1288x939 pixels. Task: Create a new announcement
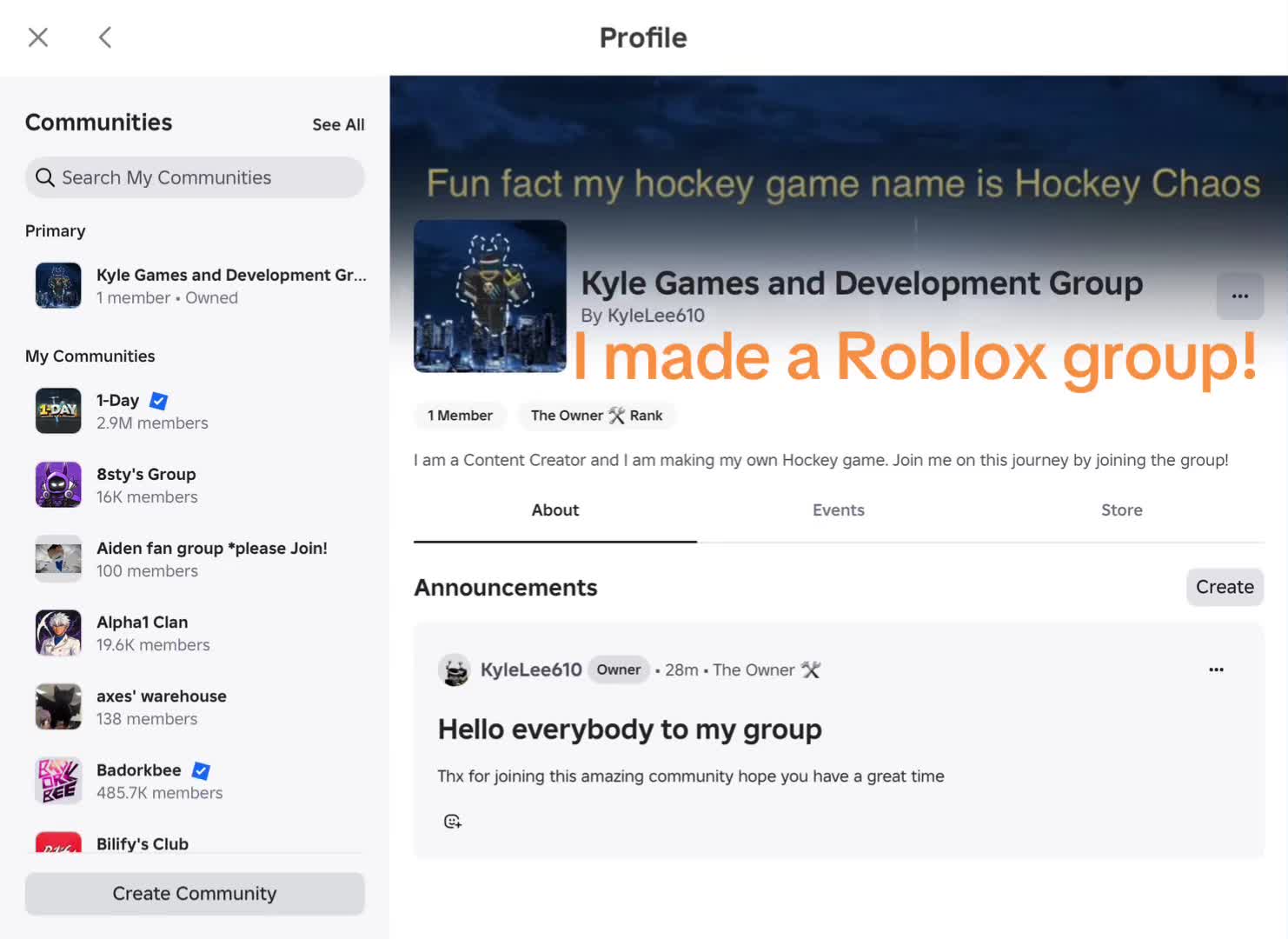(1225, 587)
